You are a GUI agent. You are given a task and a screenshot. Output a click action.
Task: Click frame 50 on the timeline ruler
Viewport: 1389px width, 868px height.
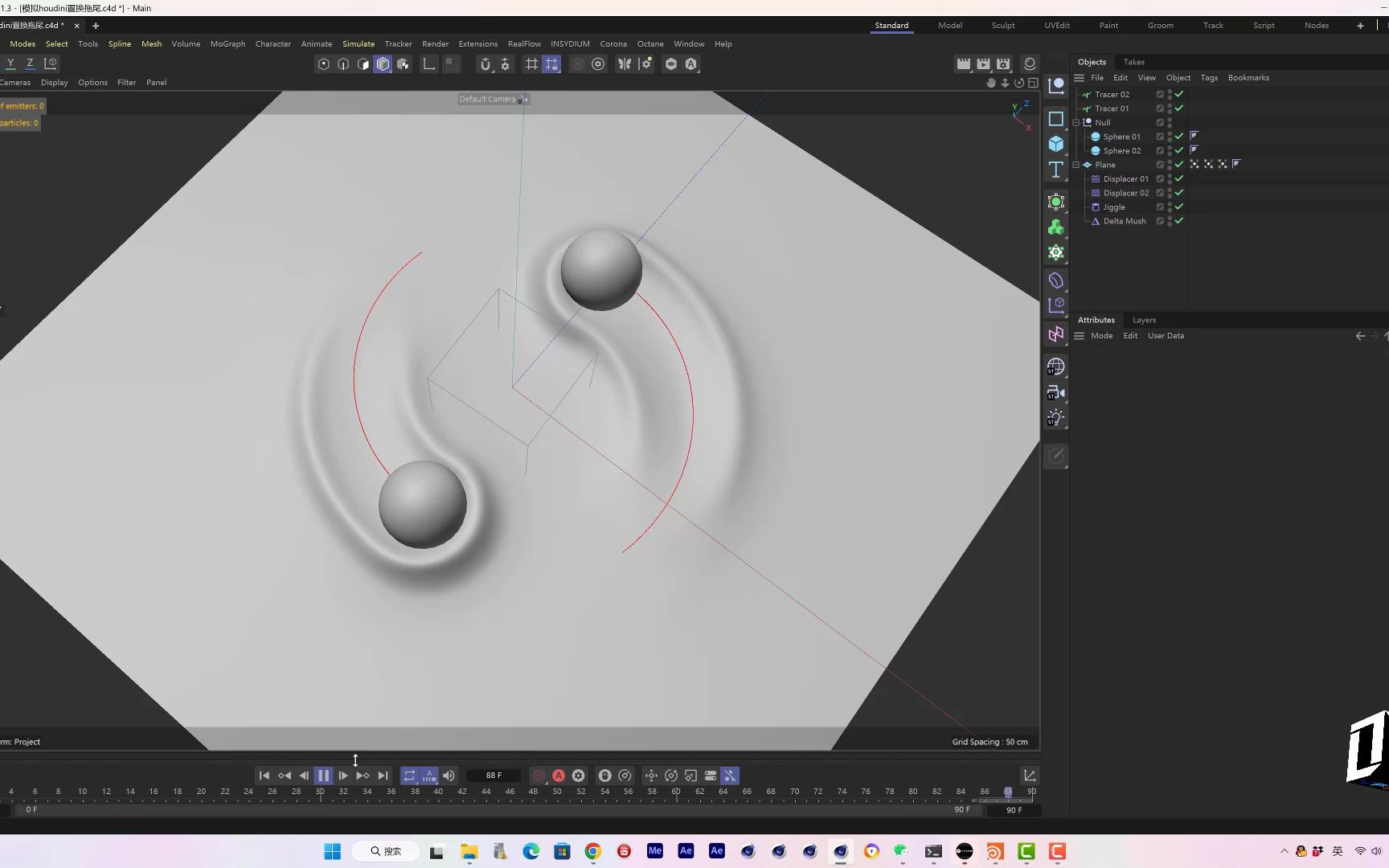(x=558, y=792)
